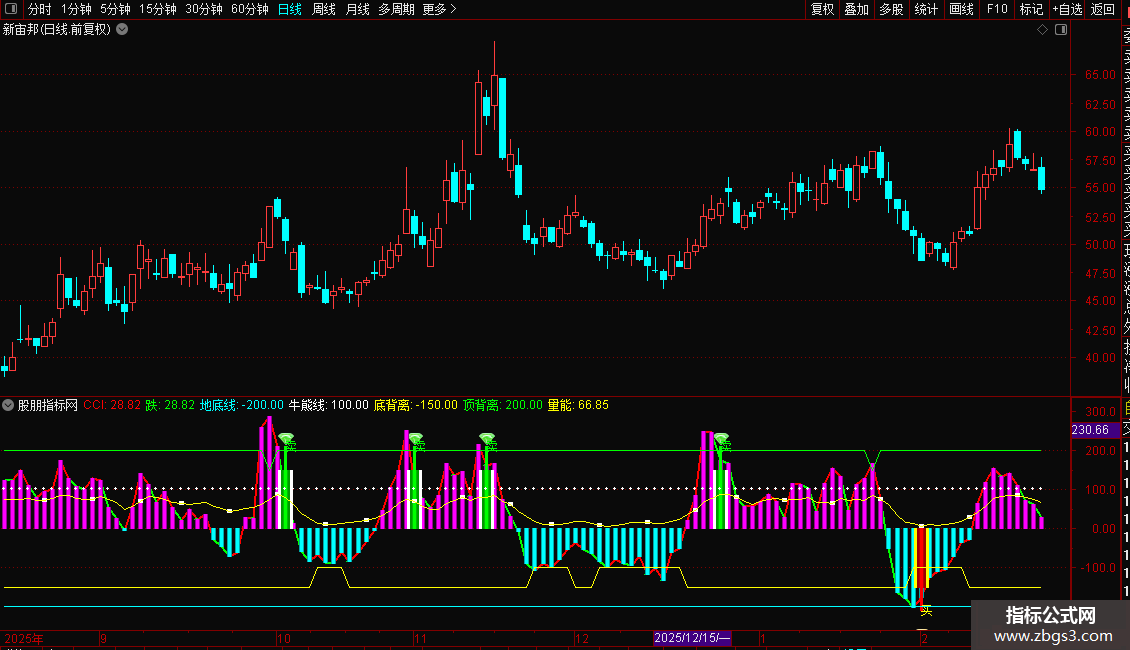Screen dimensions: 1130x650
Task: Select the 60分钟 period tab
Action: (x=250, y=9)
